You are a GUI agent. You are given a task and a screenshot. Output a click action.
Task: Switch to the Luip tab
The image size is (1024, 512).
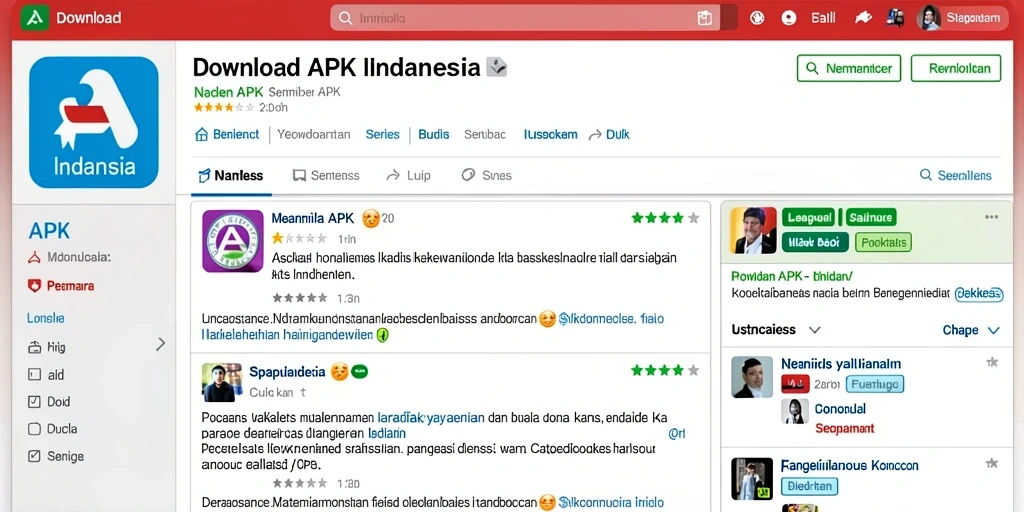[408, 175]
